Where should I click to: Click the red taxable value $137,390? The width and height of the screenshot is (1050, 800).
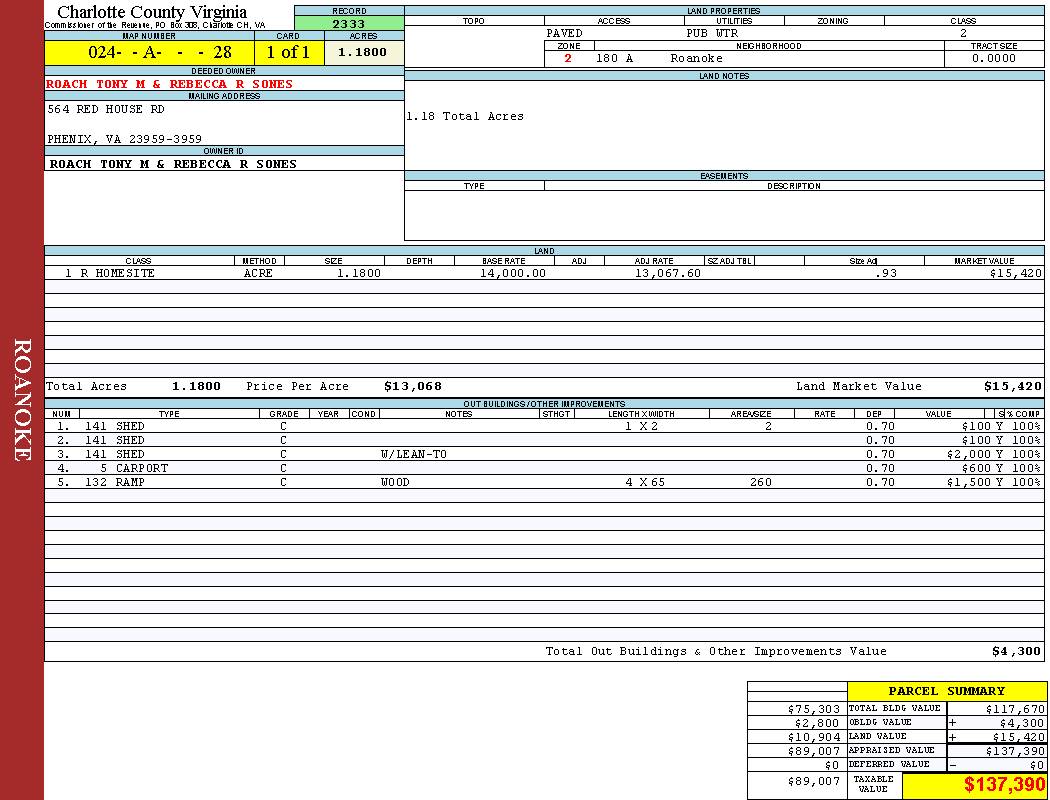click(1004, 785)
